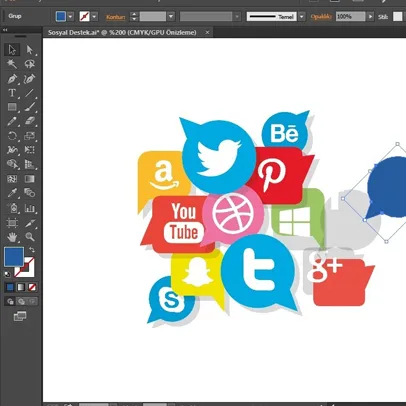
Task: Select the Eyedropper tool
Action: [x=12, y=193]
